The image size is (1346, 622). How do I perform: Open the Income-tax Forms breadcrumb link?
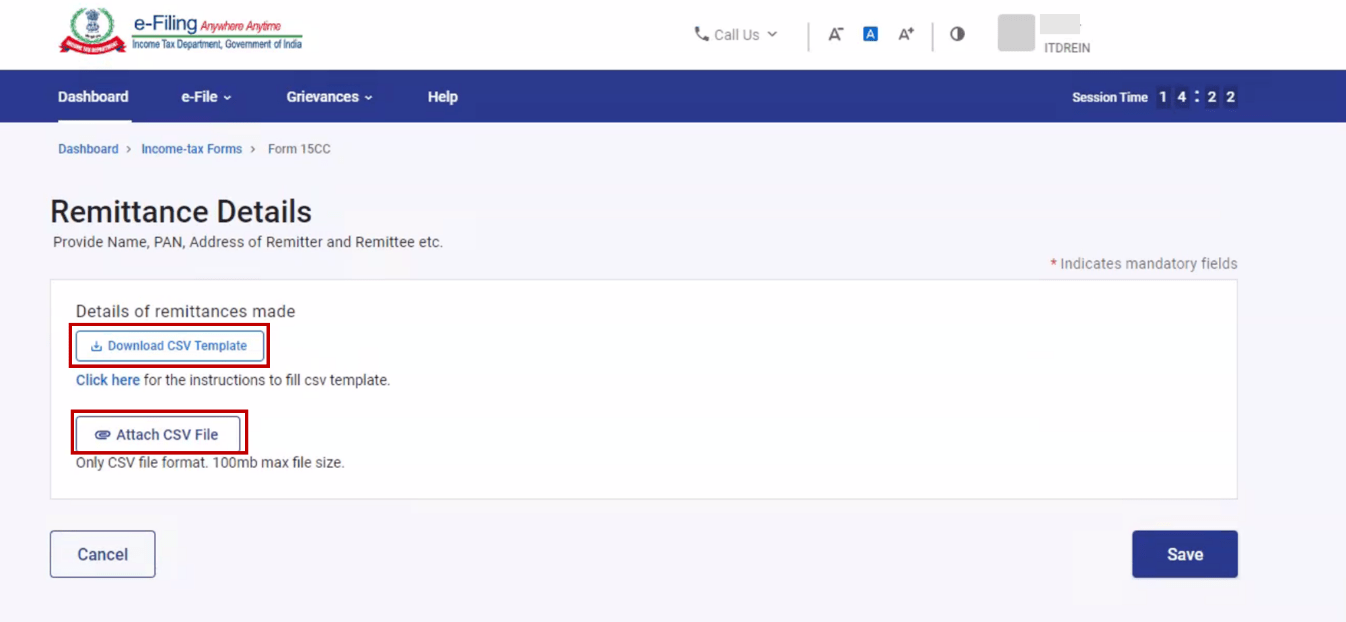coord(191,149)
